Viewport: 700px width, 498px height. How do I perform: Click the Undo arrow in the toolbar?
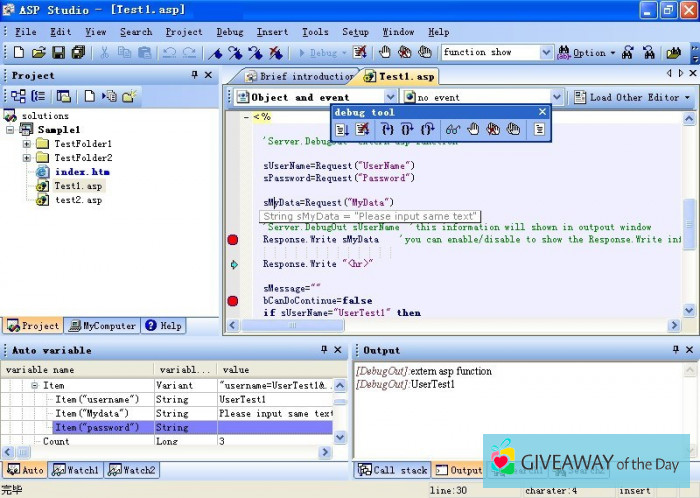168,52
